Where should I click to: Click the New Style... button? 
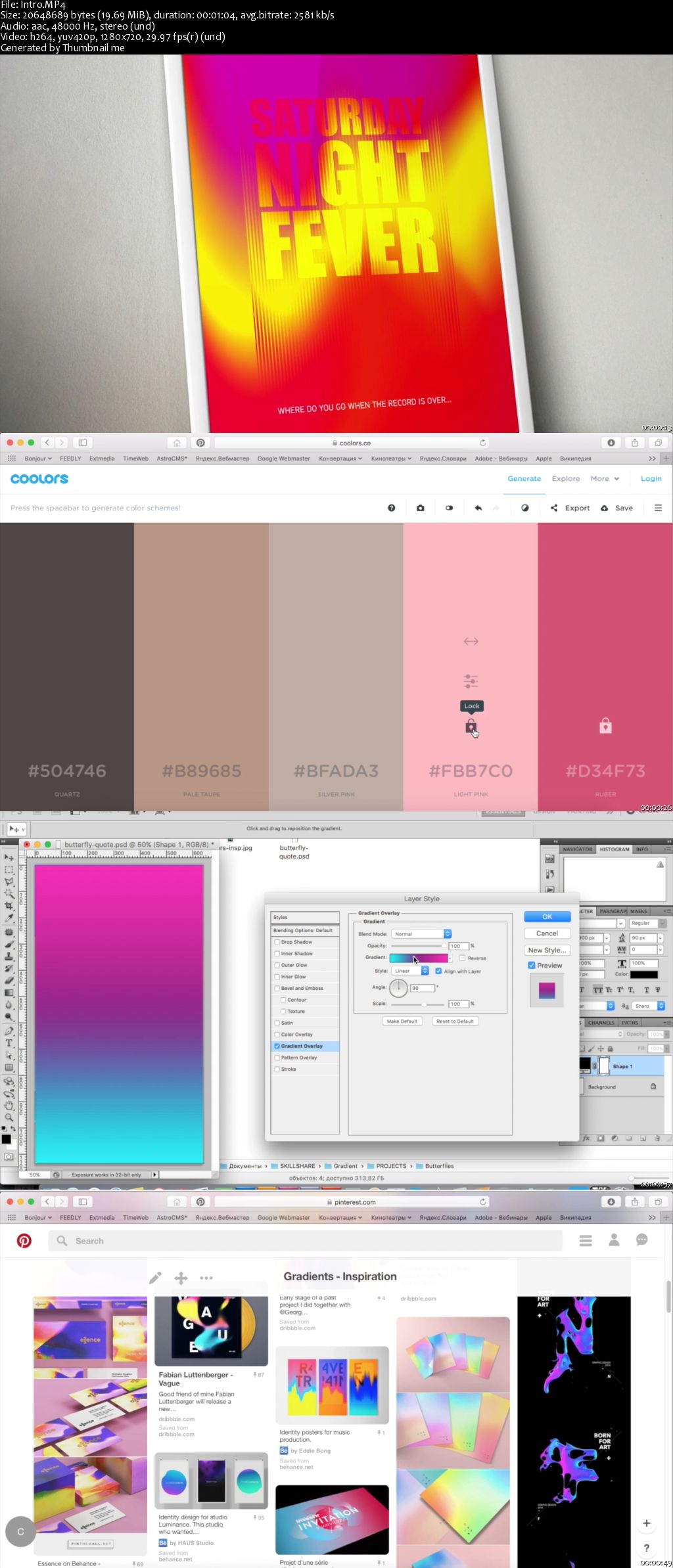[547, 950]
